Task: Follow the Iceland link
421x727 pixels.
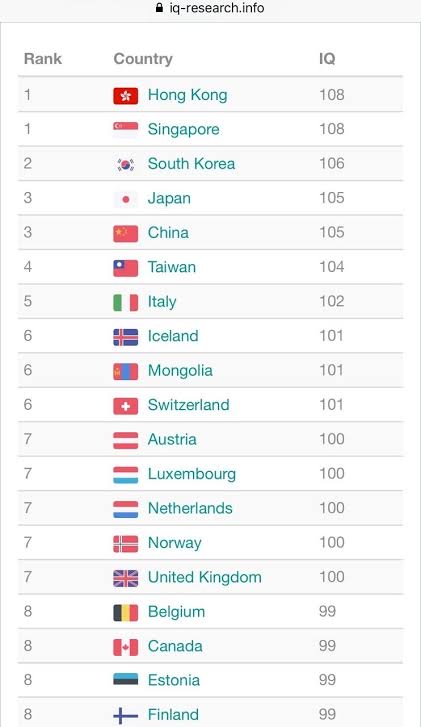Action: [173, 336]
